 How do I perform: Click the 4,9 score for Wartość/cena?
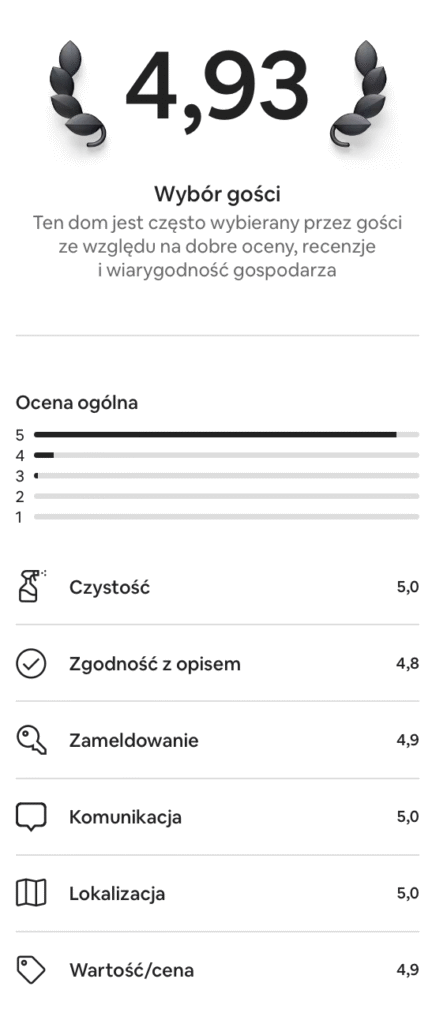click(408, 970)
